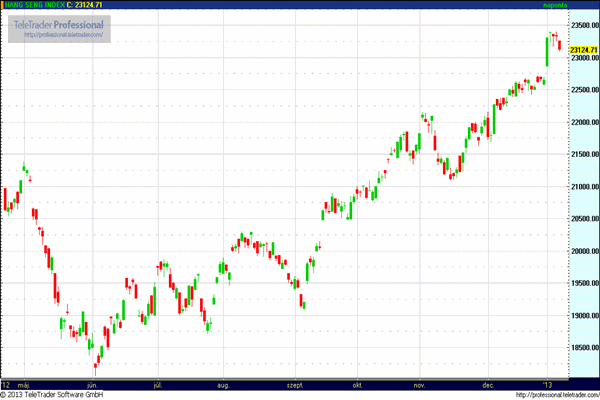Click the 'okt.' month marker on time axis
Viewport: 600px width, 400px height.
356,383
